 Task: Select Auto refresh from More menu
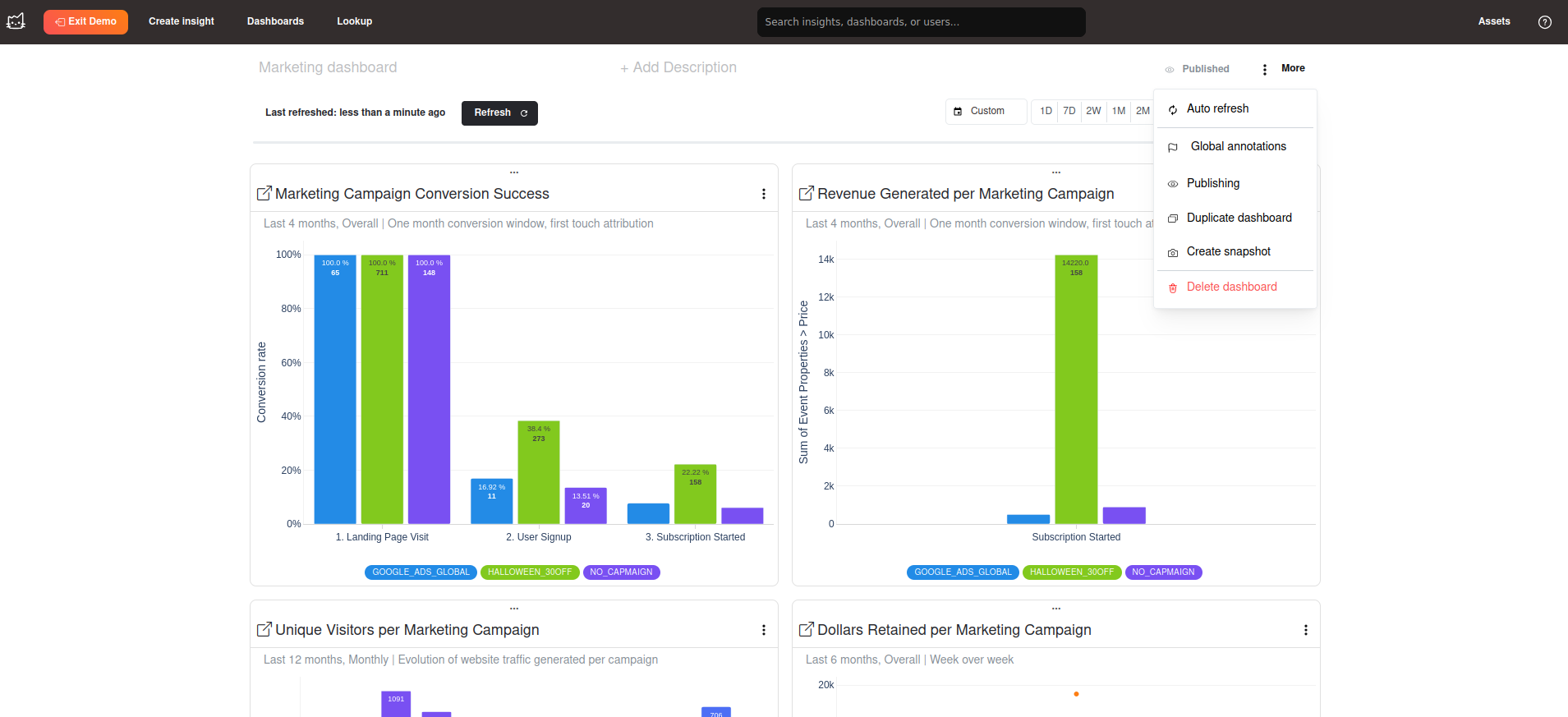click(x=1235, y=109)
